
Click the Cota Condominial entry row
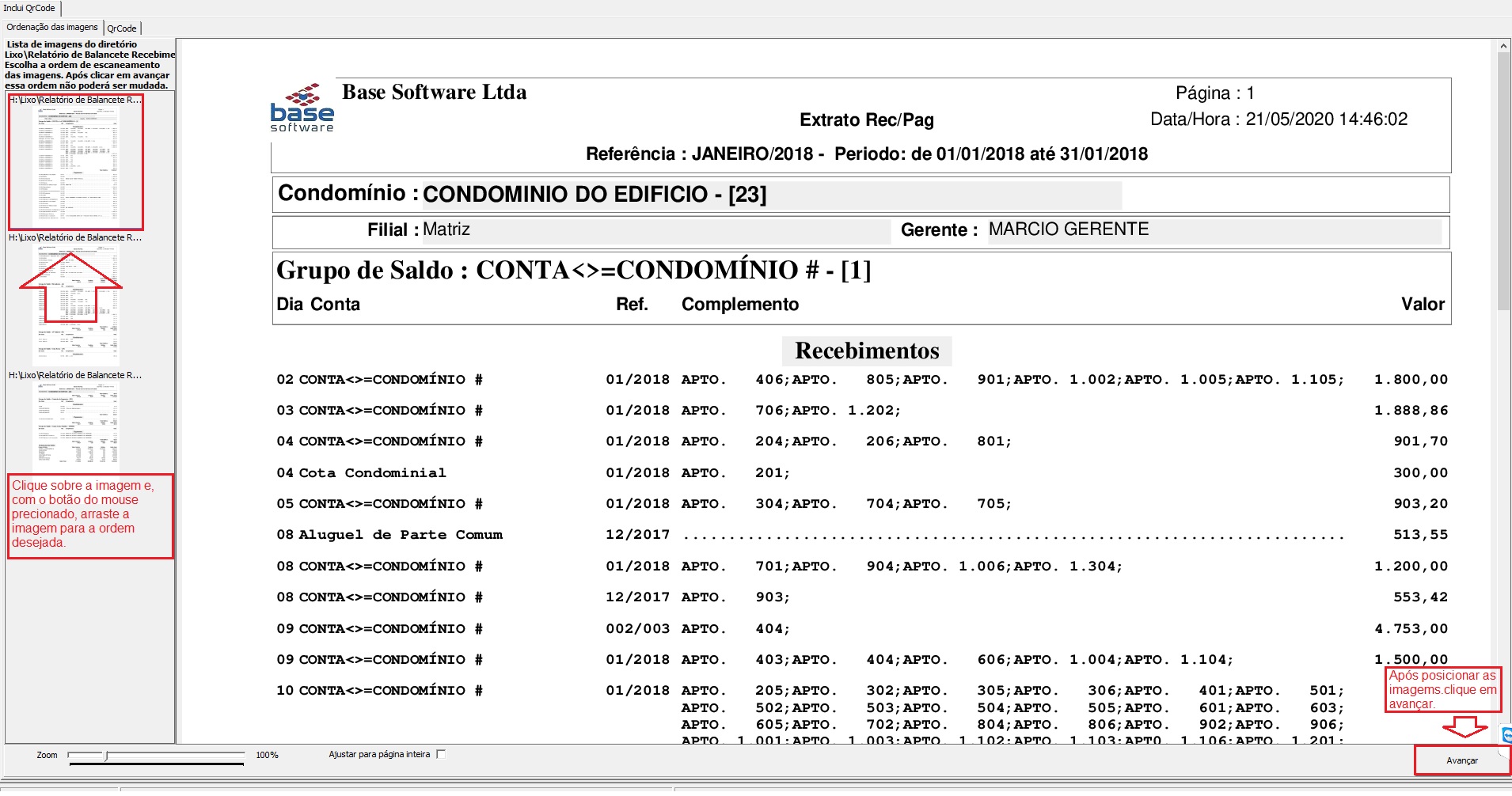point(862,473)
